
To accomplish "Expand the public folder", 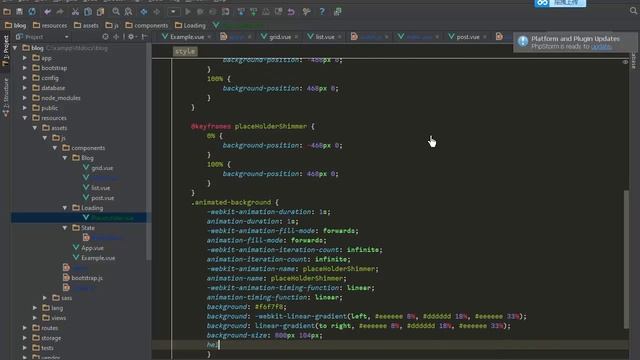I will click(25, 108).
